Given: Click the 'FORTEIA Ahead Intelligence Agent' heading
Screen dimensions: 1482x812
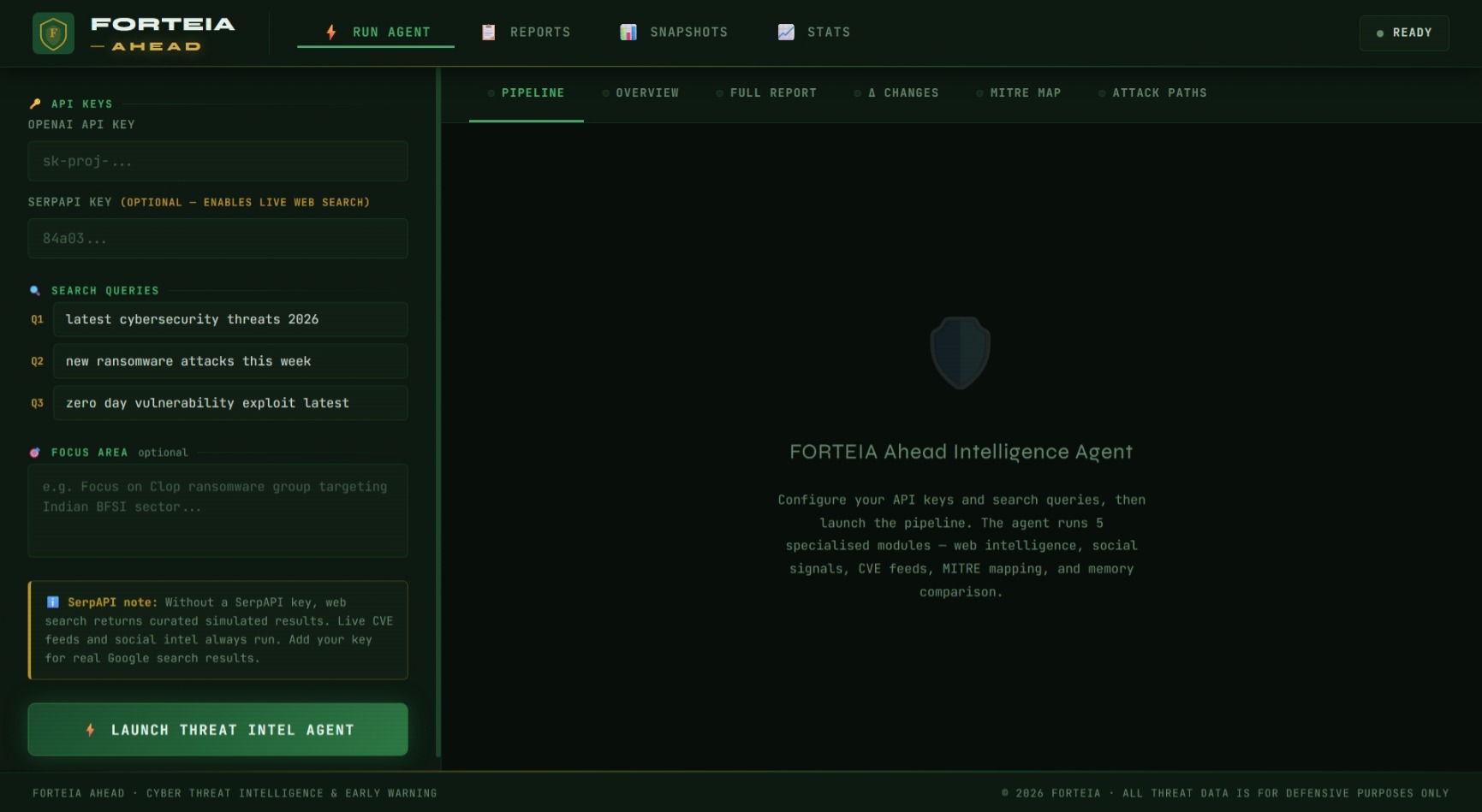Looking at the screenshot, I should tap(961, 452).
